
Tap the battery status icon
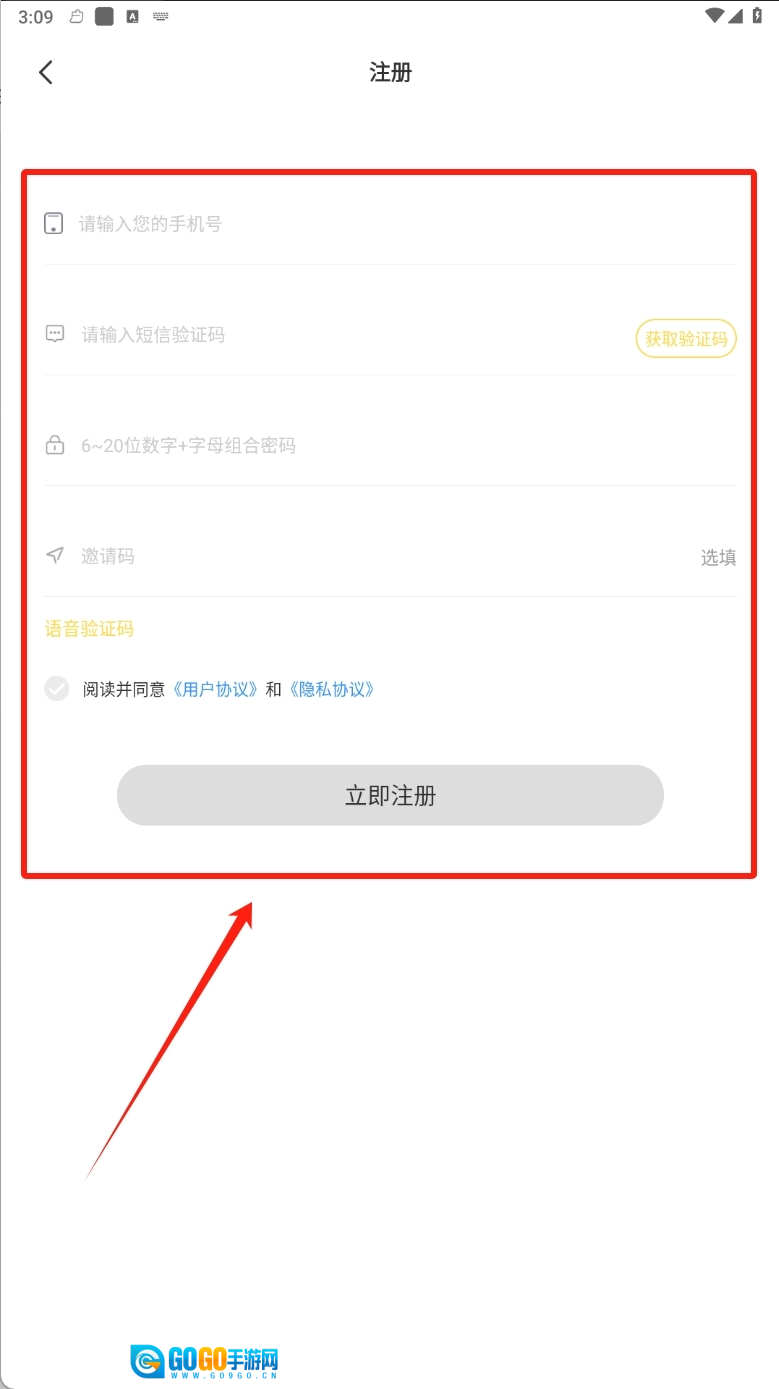(x=757, y=16)
